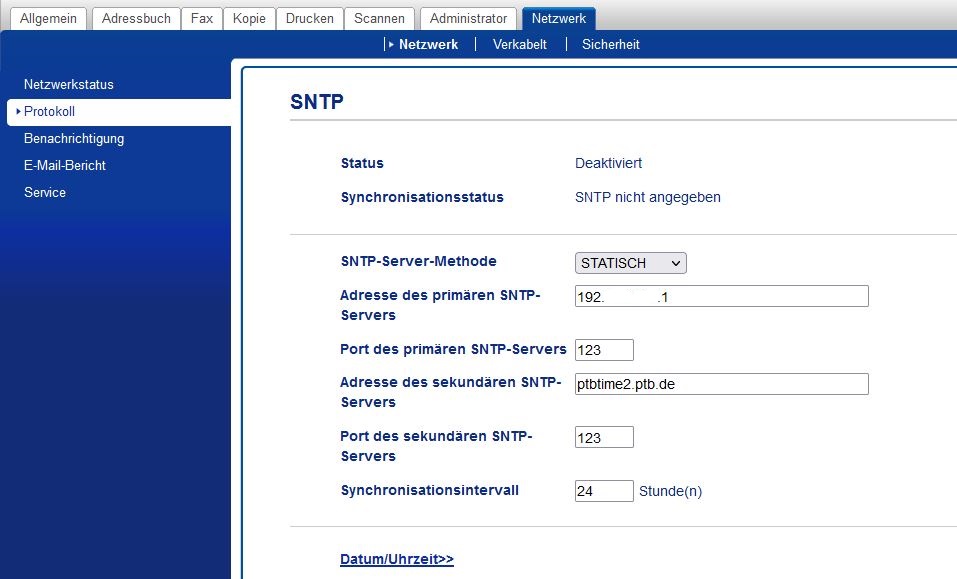The image size is (957, 579).
Task: Open the Allgemein tab
Action: tap(49, 18)
